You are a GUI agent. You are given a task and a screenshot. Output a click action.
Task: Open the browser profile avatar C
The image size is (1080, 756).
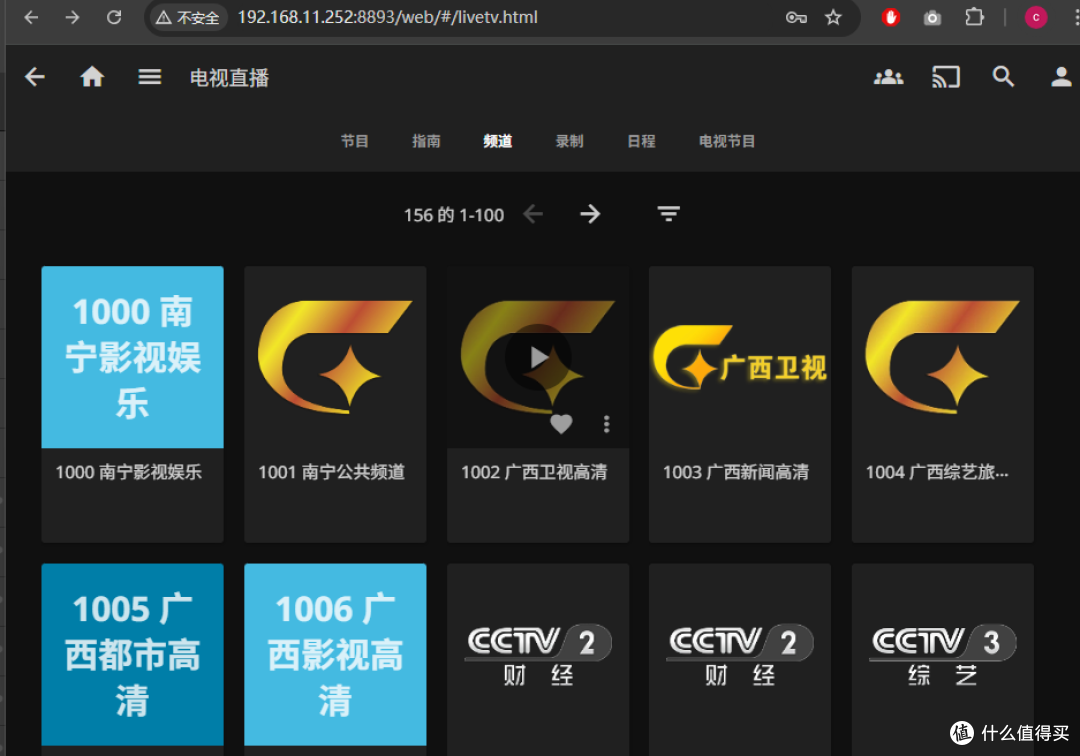[x=1036, y=17]
